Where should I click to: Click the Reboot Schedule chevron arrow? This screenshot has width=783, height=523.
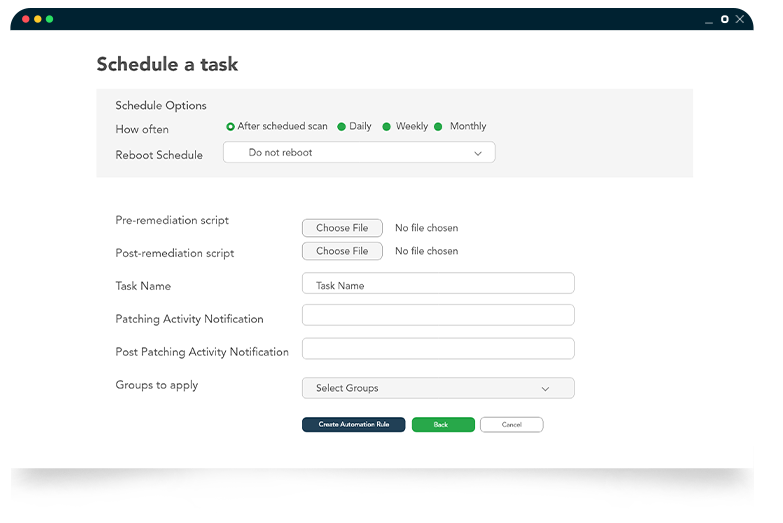coord(478,153)
